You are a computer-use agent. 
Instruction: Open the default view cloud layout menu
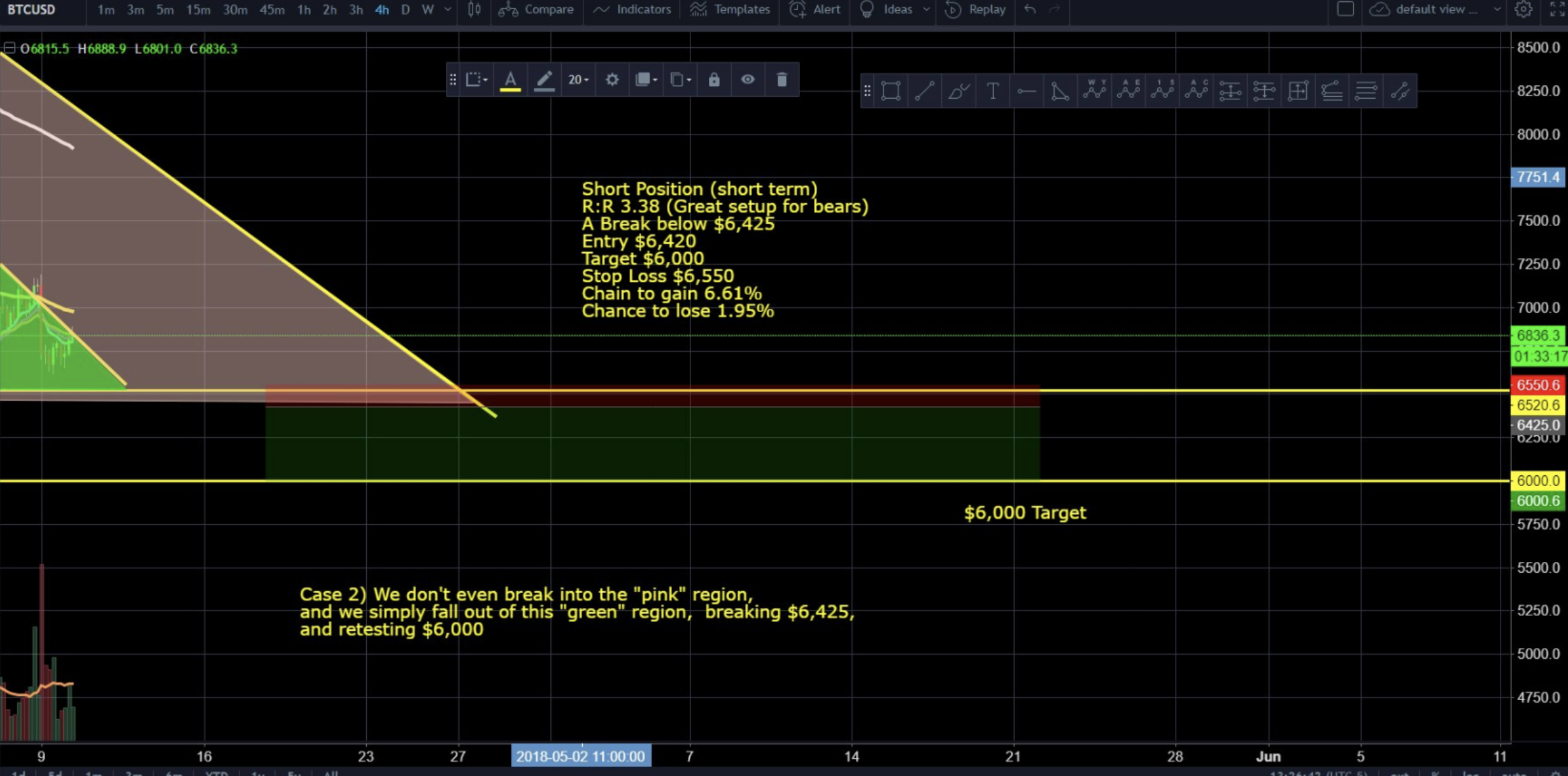1434,10
